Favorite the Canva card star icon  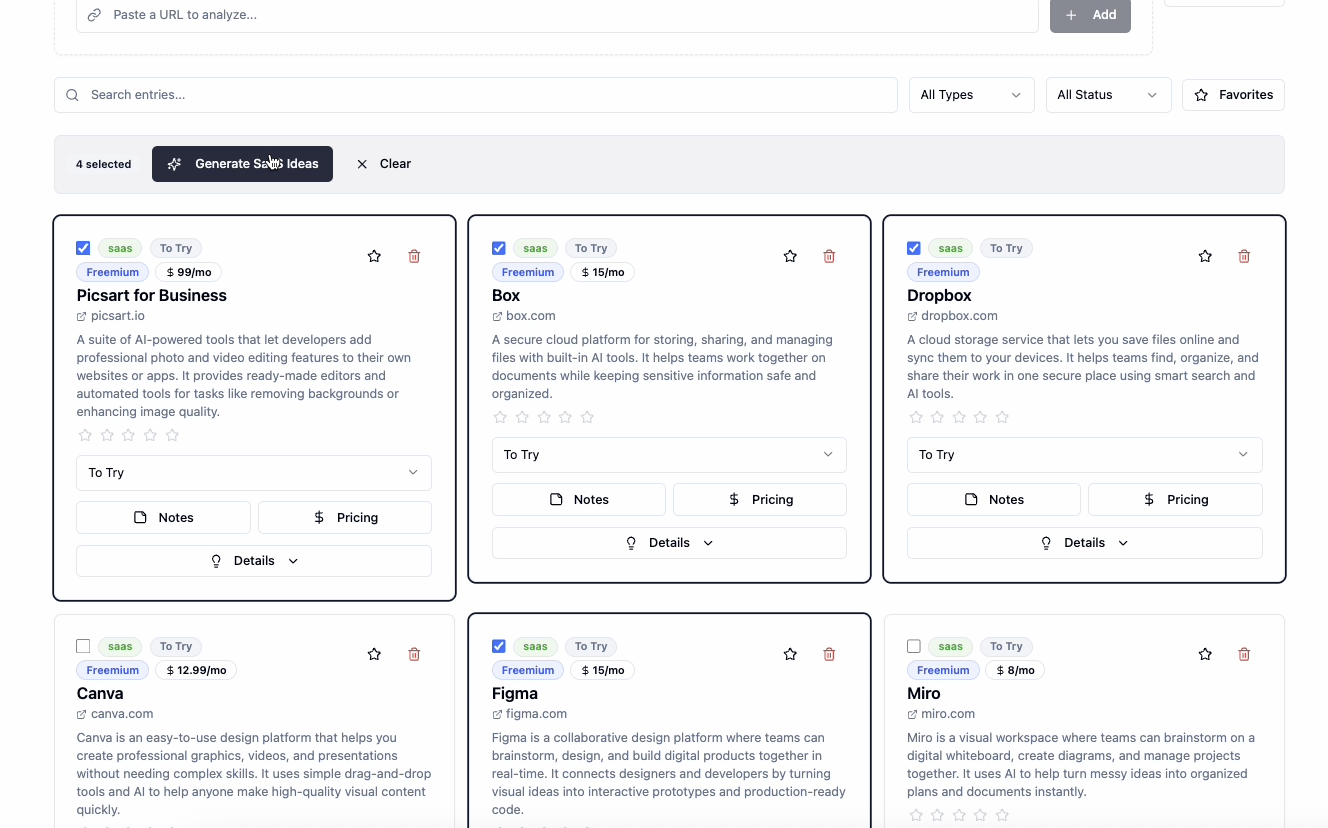(374, 654)
